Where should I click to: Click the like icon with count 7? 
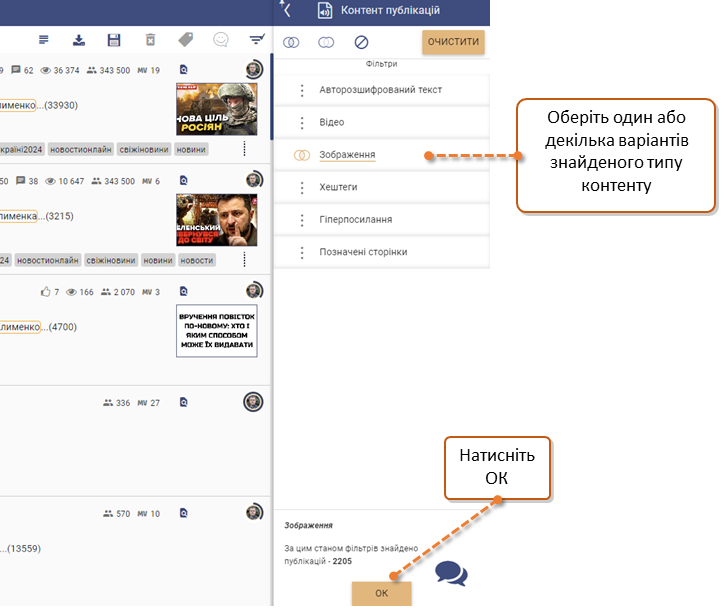click(x=45, y=292)
